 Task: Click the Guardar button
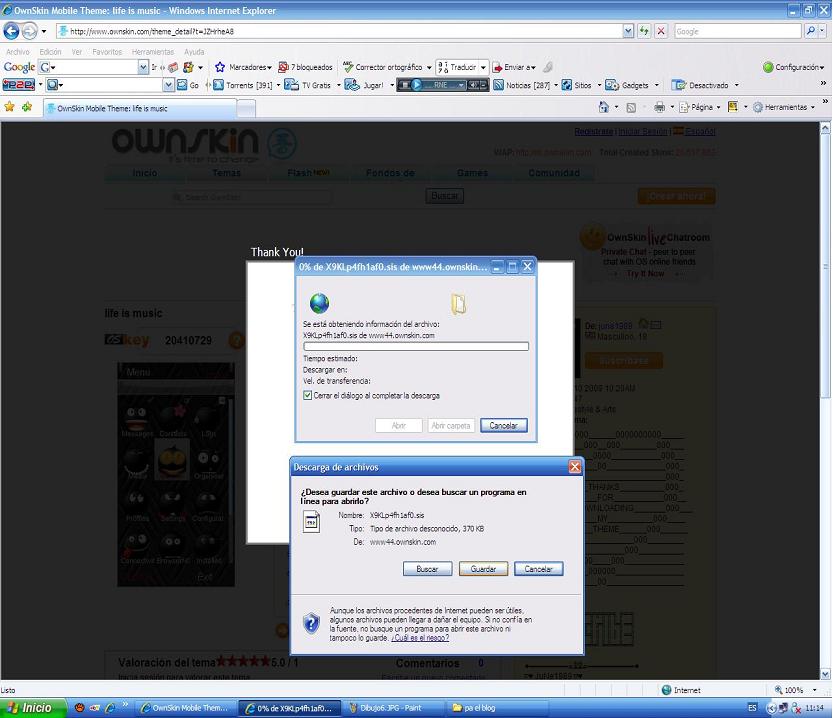tap(483, 569)
